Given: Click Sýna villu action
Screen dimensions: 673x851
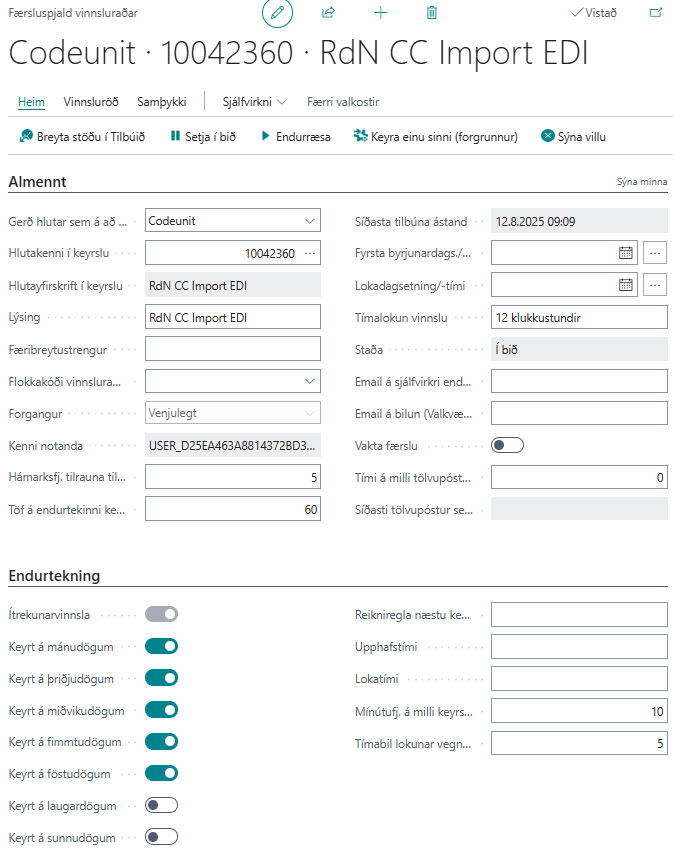Looking at the screenshot, I should pyautogui.click(x=573, y=136).
